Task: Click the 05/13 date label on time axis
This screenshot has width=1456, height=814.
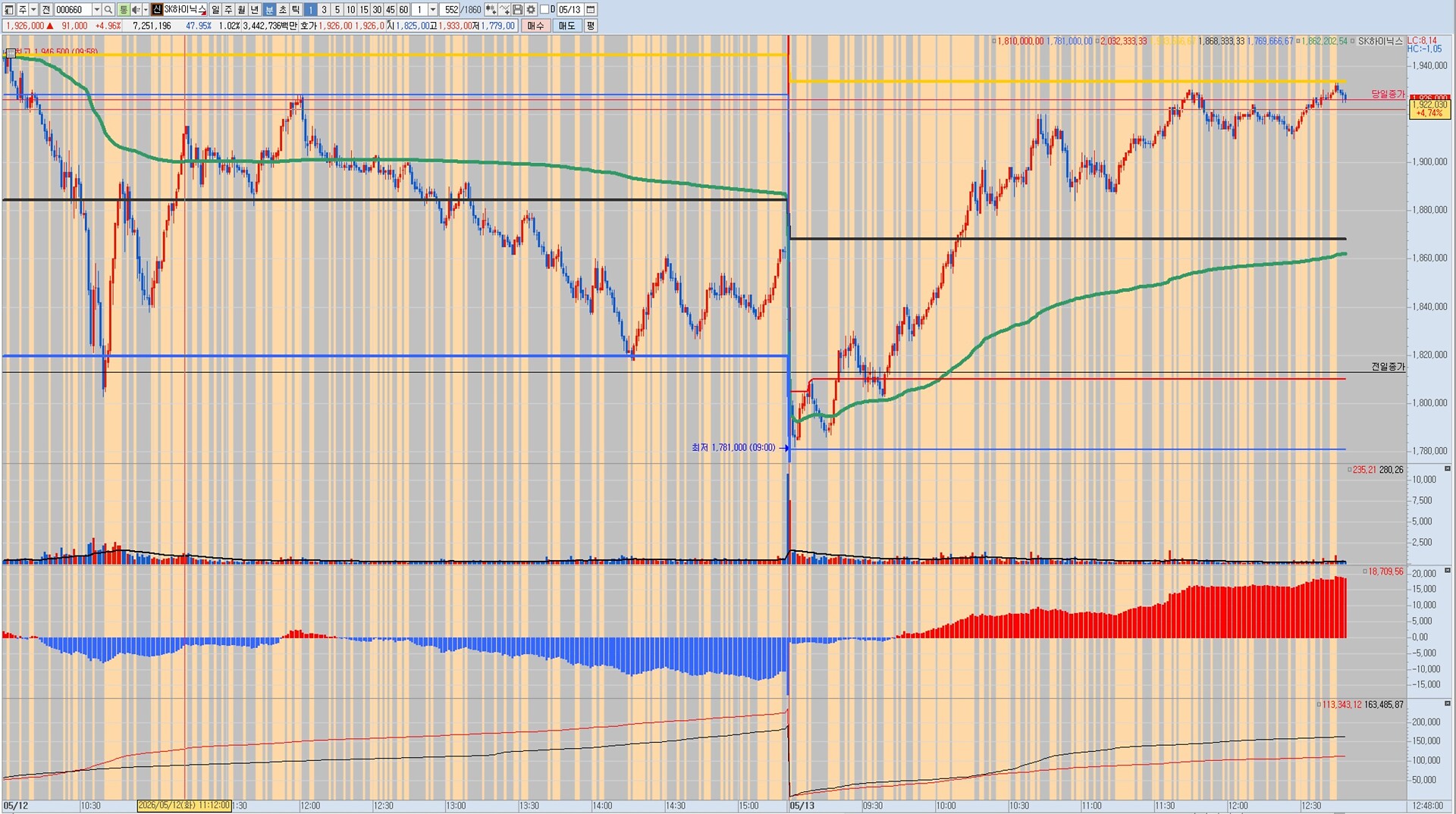Action: [802, 806]
